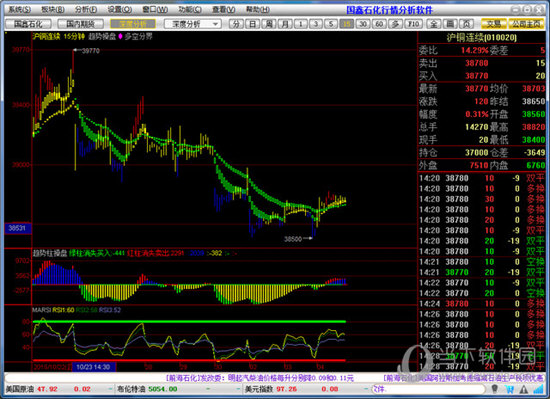This screenshot has height=399, width=550.
Task: Toggle the 30-minute period button
Action: (x=363, y=24)
